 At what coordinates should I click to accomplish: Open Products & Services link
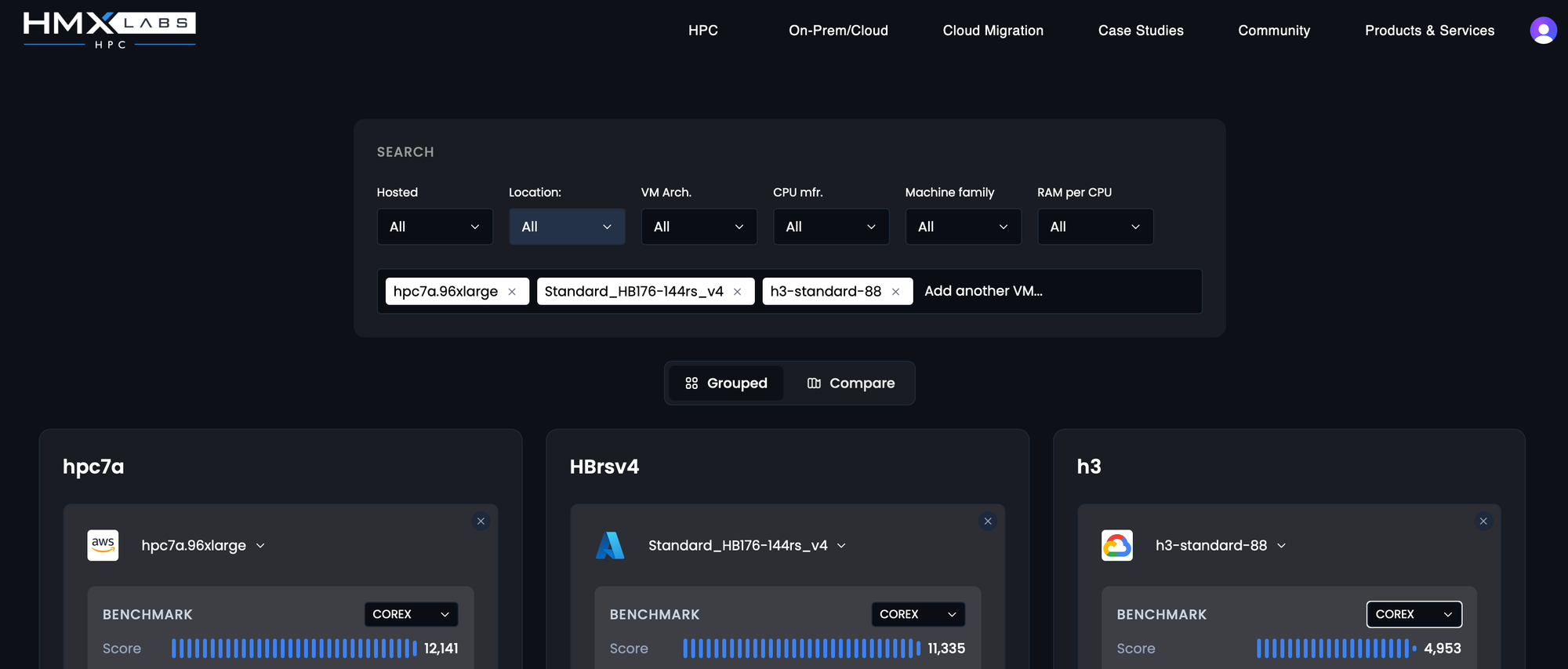coord(1429,31)
